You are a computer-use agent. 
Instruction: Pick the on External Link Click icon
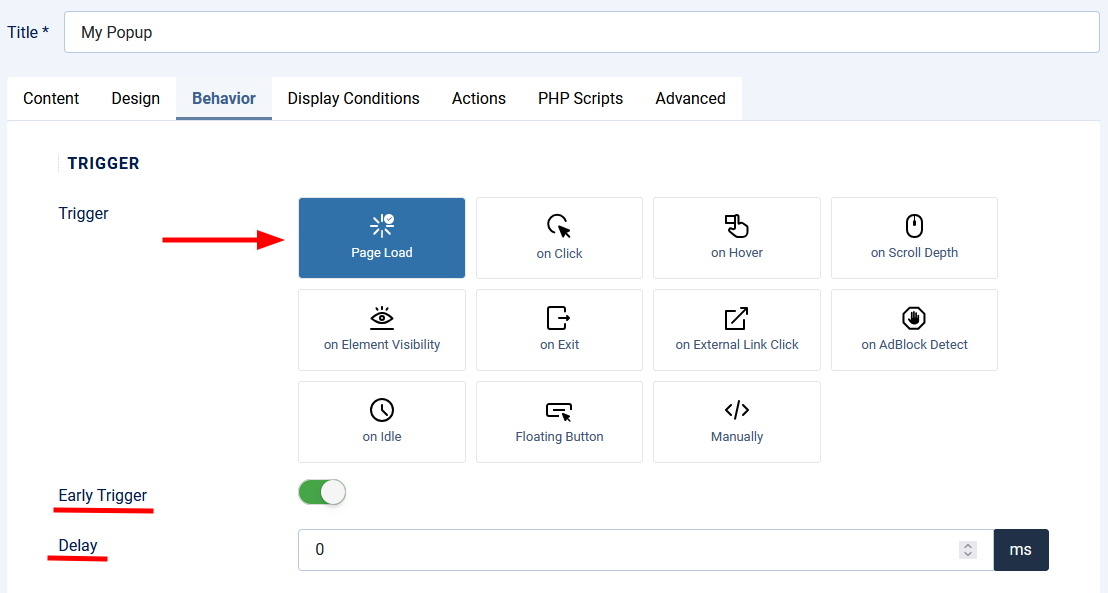(736, 318)
